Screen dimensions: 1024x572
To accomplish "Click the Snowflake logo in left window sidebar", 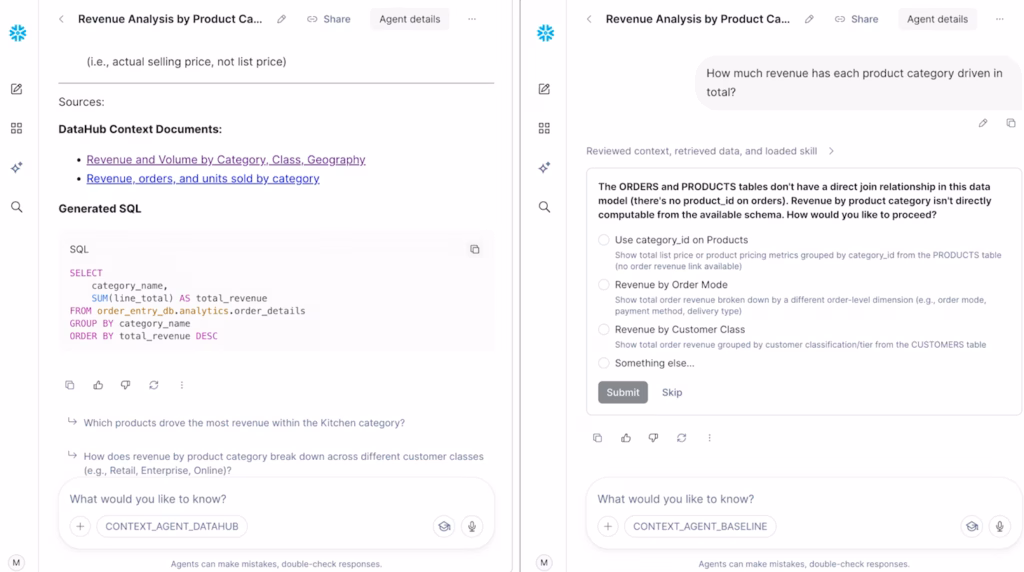I will [18, 33].
